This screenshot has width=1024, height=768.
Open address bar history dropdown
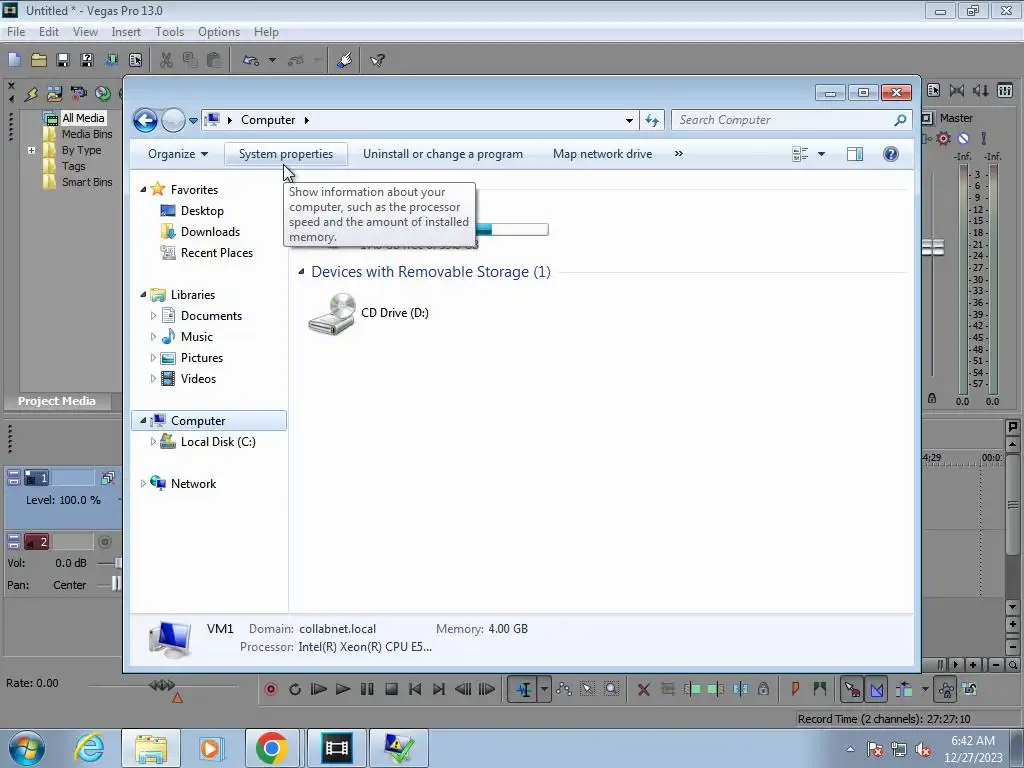(x=629, y=120)
